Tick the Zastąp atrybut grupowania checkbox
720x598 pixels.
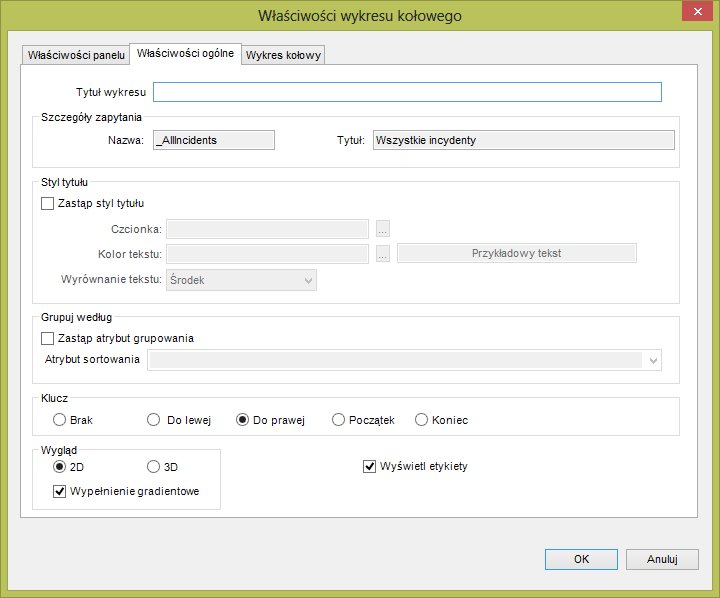tap(47, 338)
